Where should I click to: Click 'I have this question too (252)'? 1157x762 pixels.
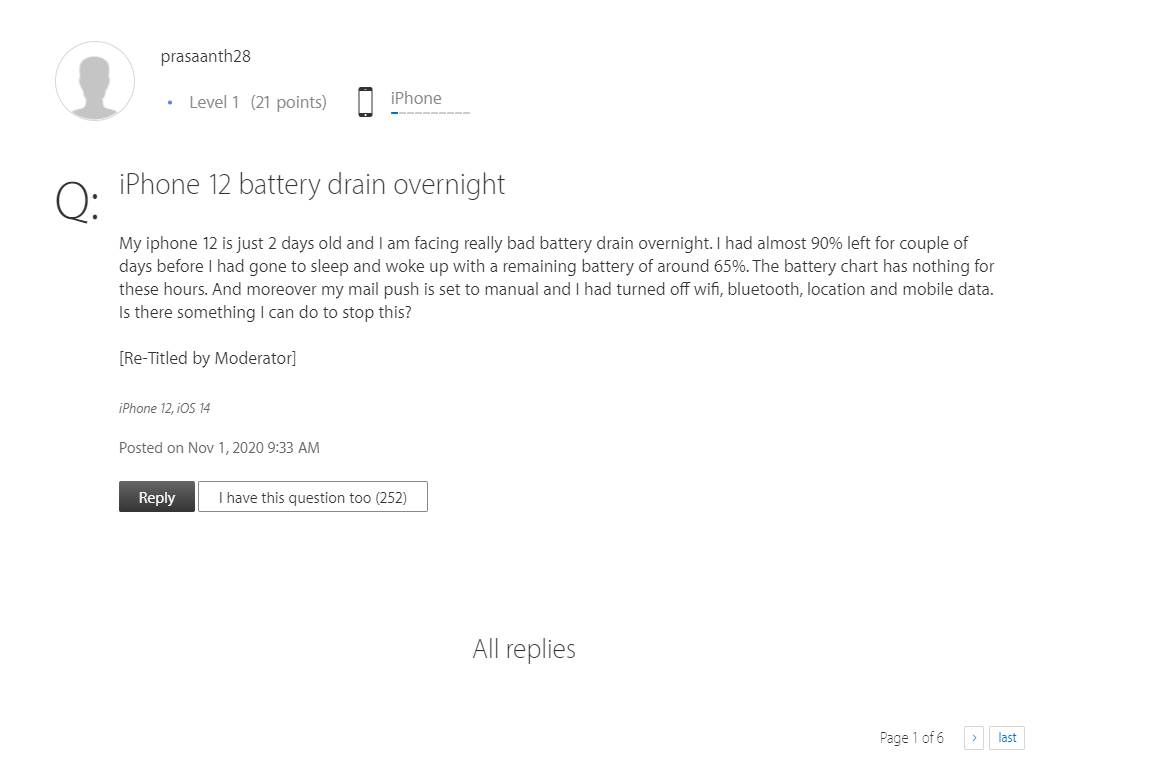point(313,497)
